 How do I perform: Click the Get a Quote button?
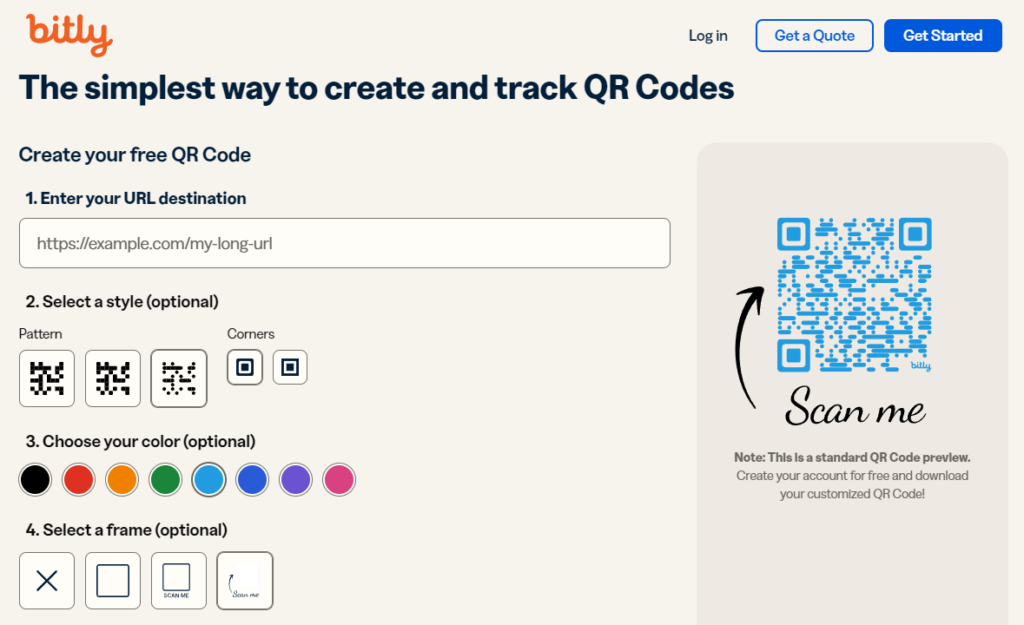coord(814,36)
